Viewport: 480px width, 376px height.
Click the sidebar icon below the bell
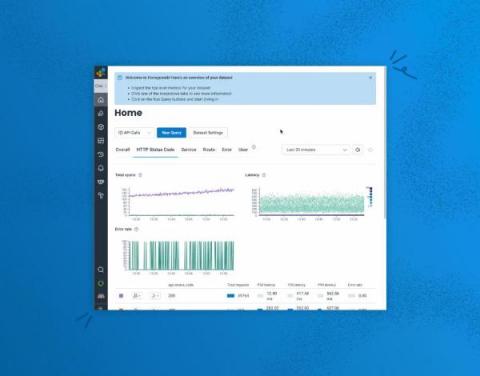(x=101, y=182)
